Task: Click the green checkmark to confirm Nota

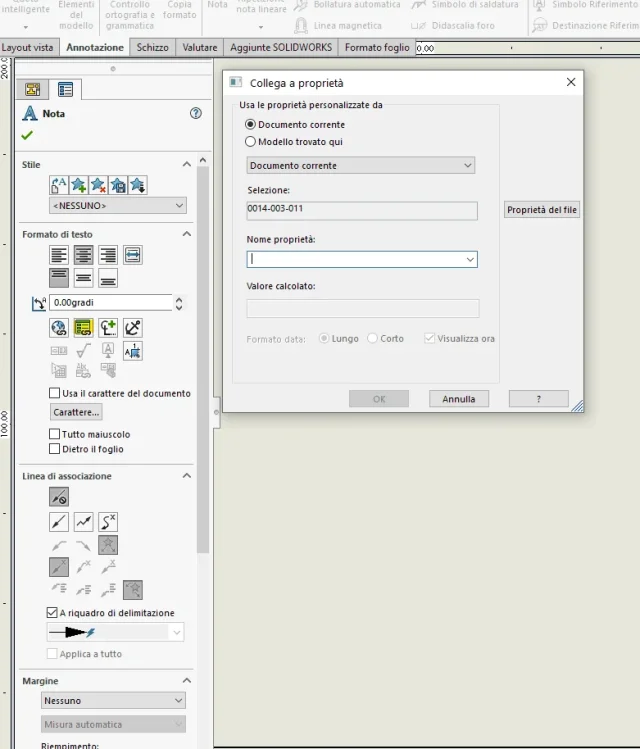Action: (x=27, y=135)
